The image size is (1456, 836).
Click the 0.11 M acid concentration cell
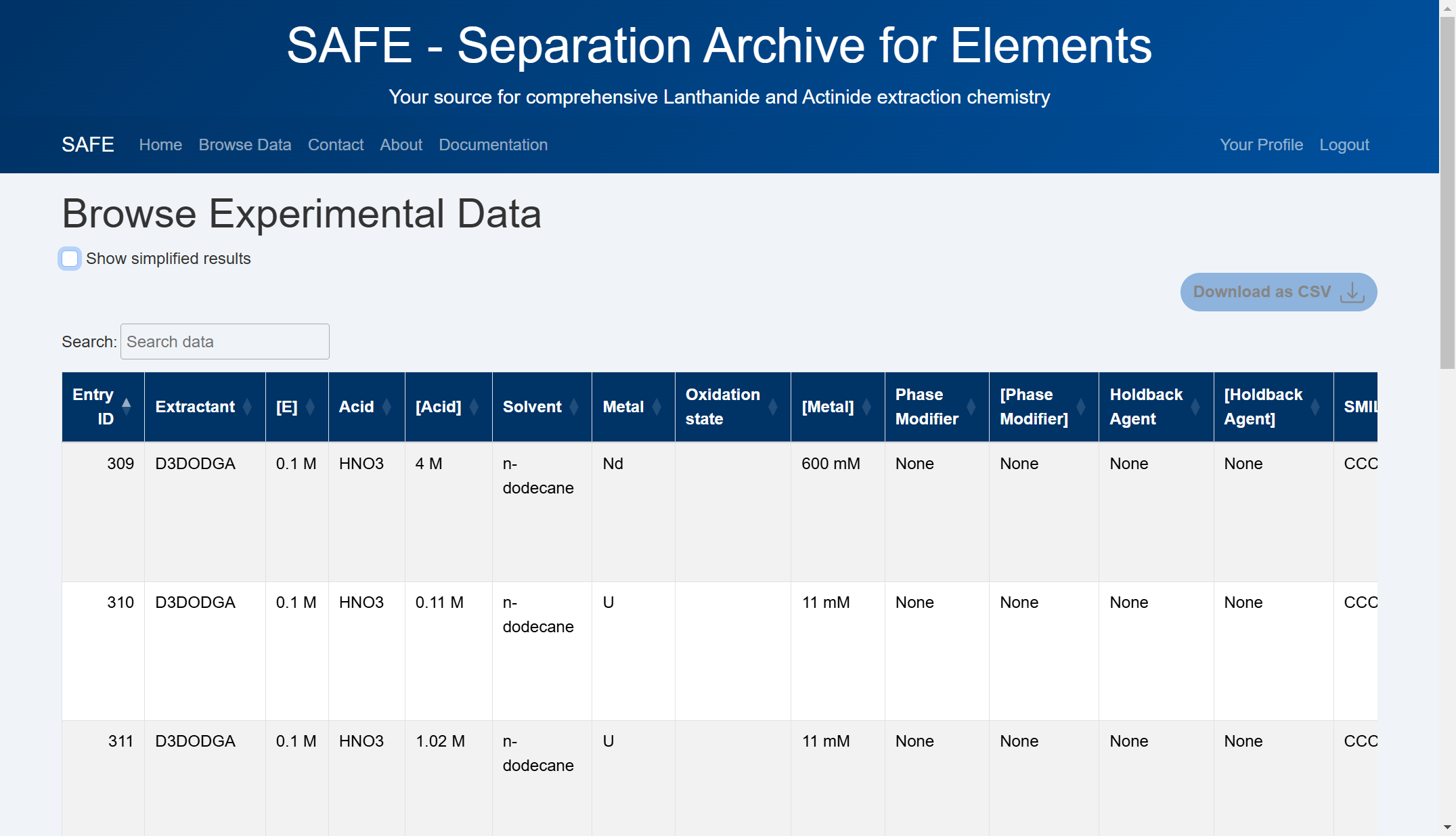coord(448,651)
